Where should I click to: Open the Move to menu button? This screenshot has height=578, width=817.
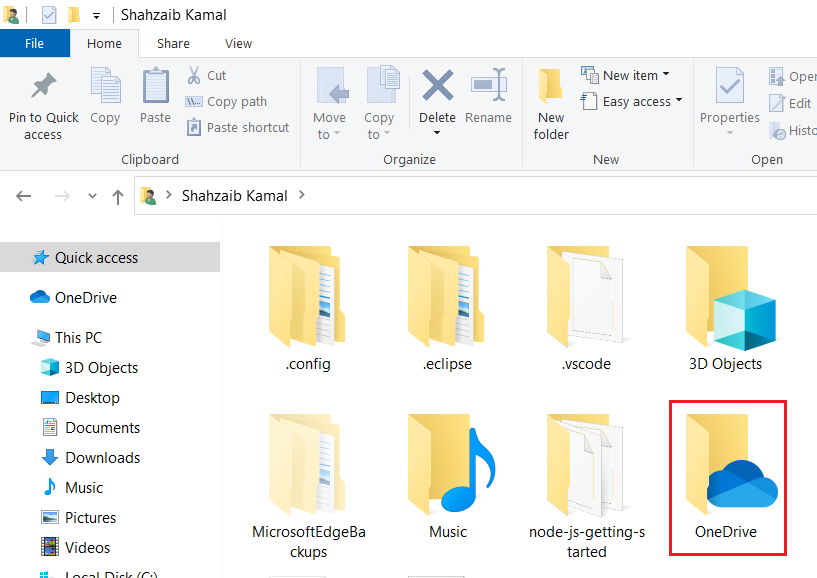click(x=329, y=104)
